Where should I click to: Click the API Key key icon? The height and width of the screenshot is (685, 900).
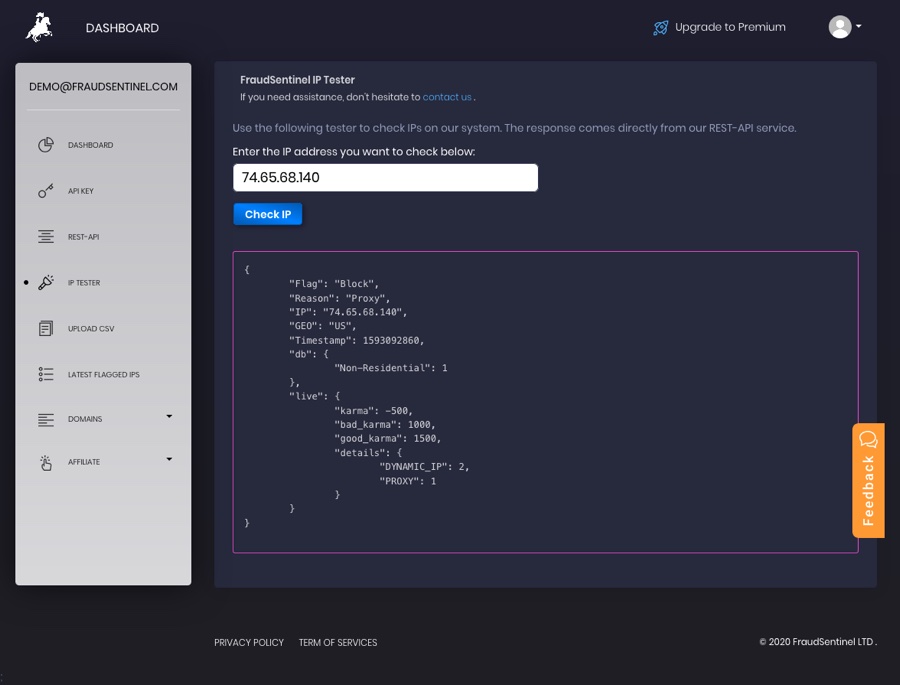46,191
